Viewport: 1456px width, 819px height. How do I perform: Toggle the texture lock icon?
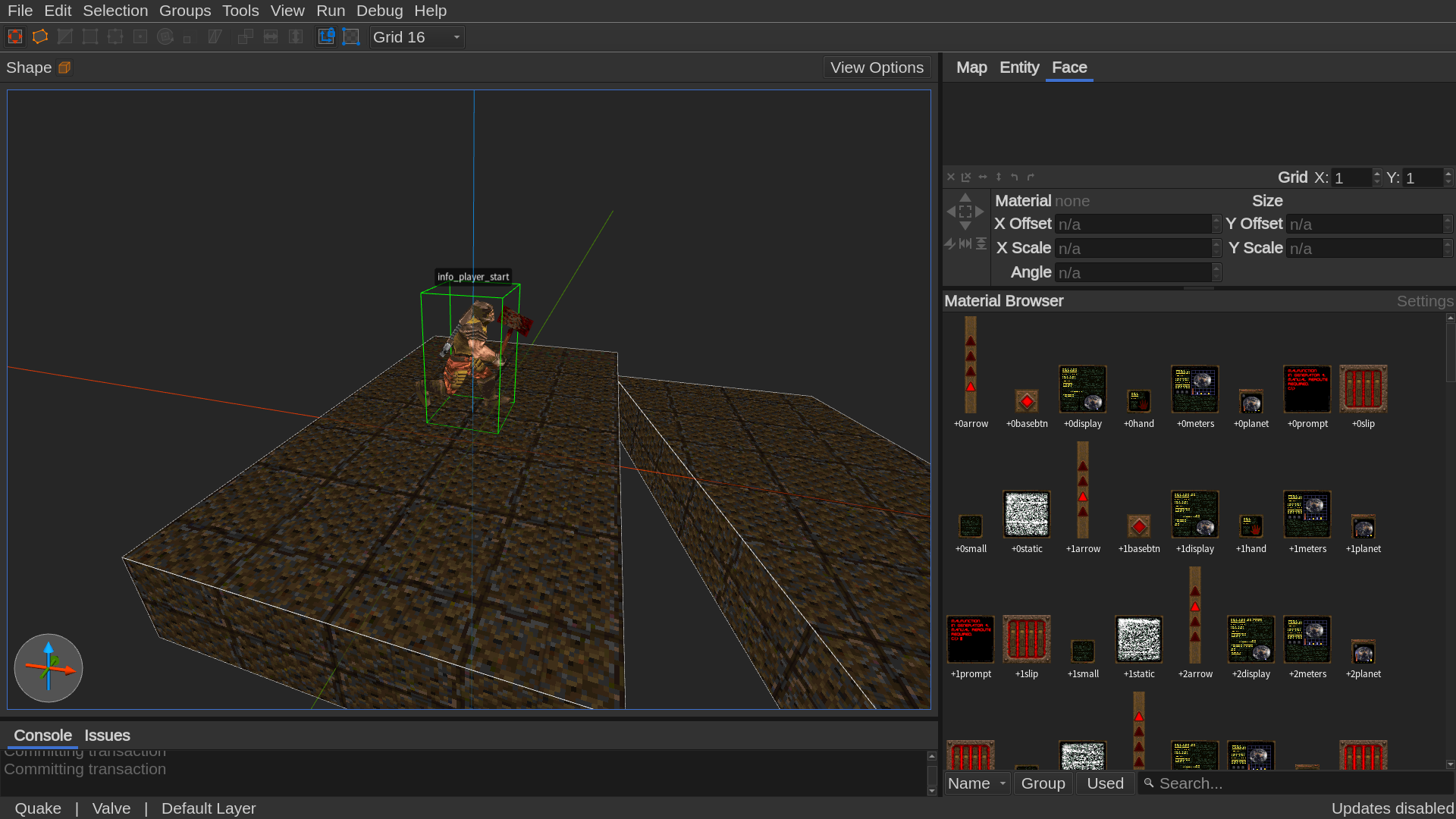click(x=326, y=36)
